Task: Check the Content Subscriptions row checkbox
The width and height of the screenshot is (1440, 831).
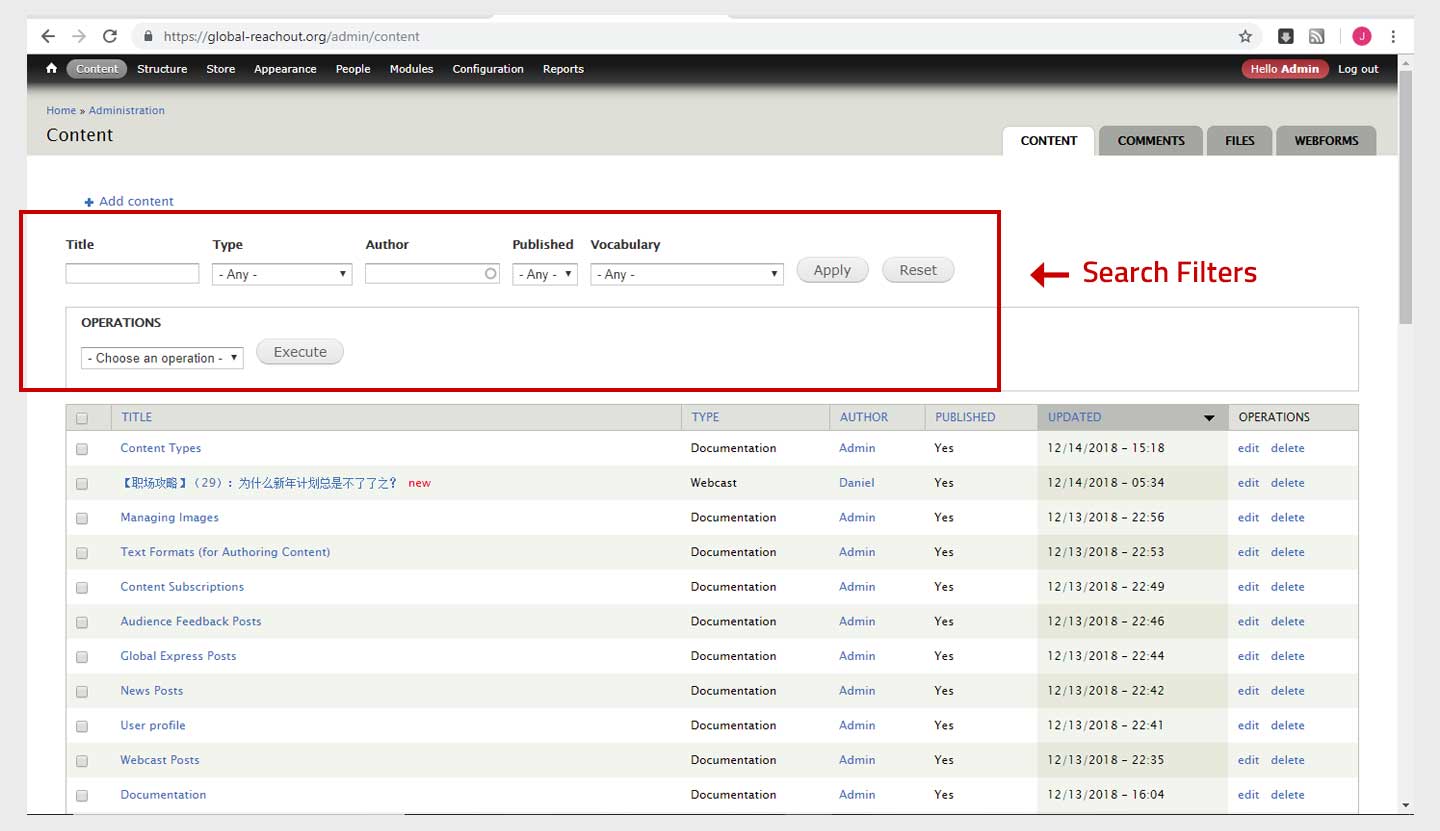Action: (x=82, y=588)
